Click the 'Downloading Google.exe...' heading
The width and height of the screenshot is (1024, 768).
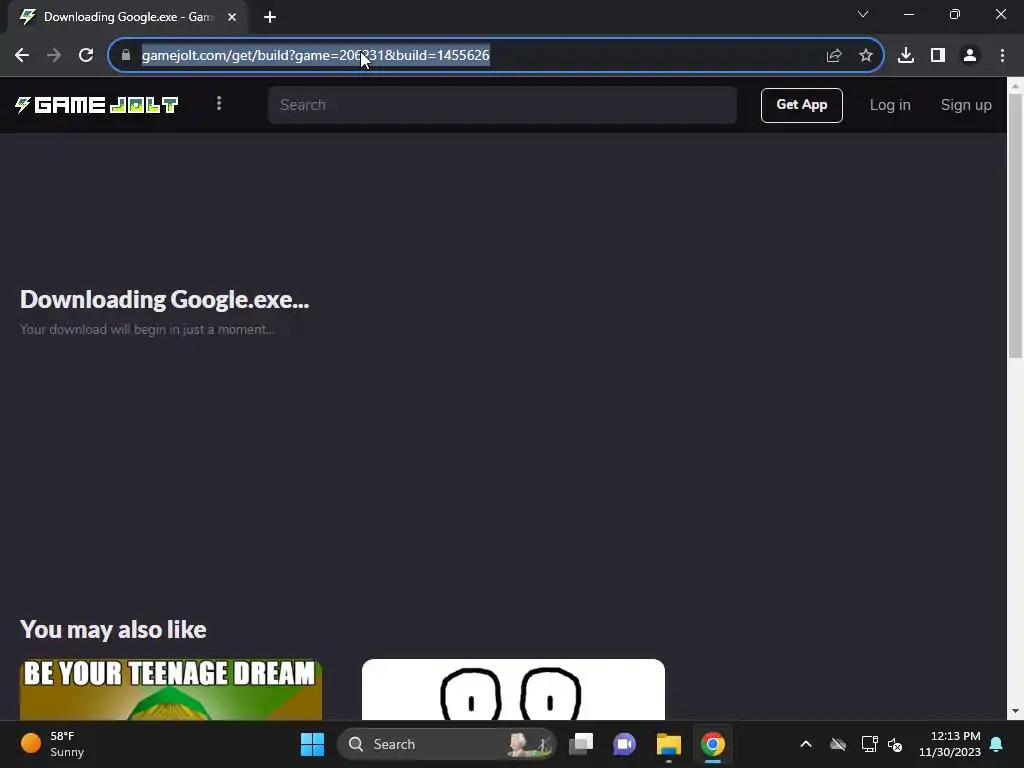tap(165, 299)
